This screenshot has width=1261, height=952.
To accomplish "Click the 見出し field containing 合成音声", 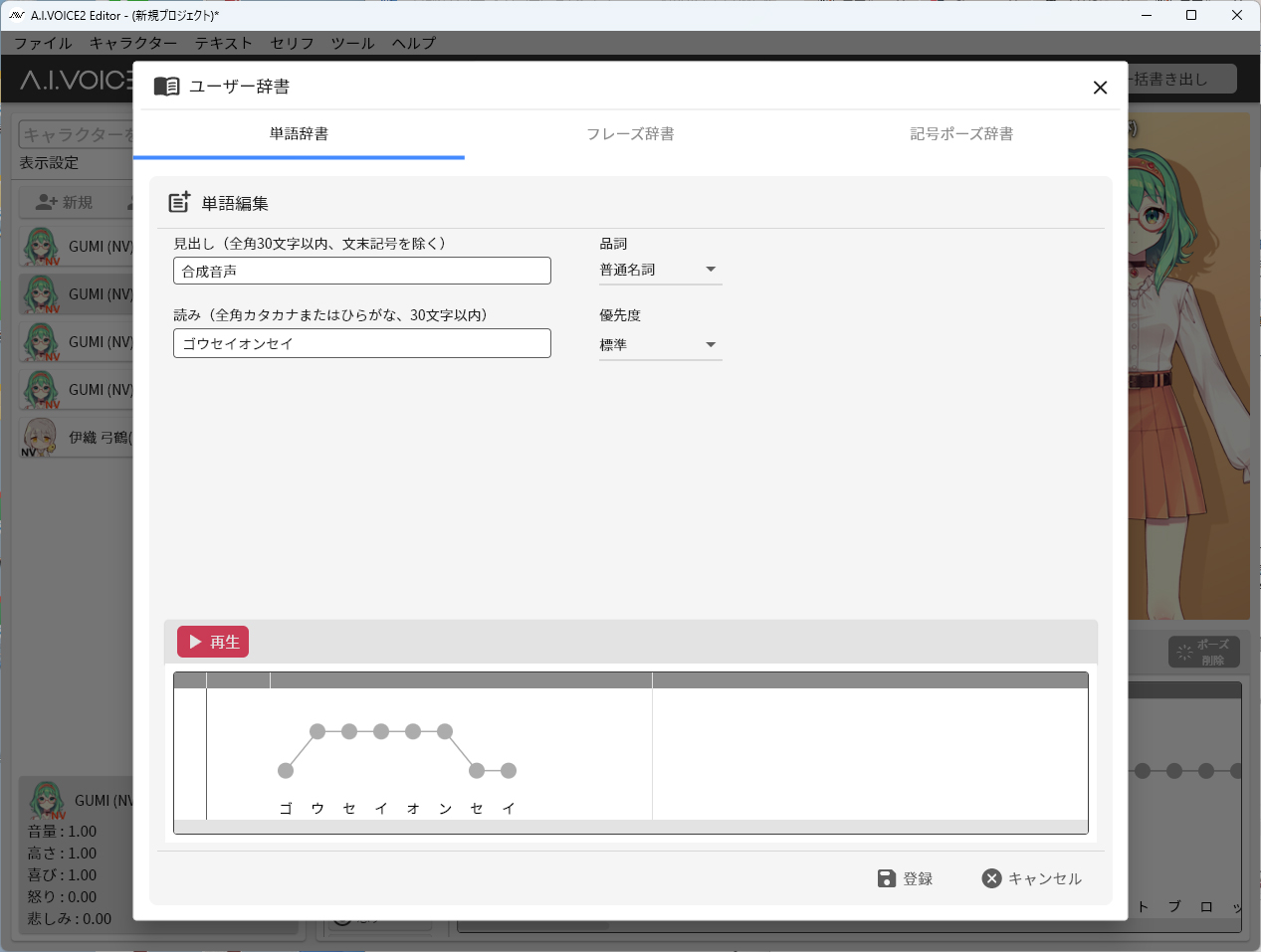I will coord(362,271).
